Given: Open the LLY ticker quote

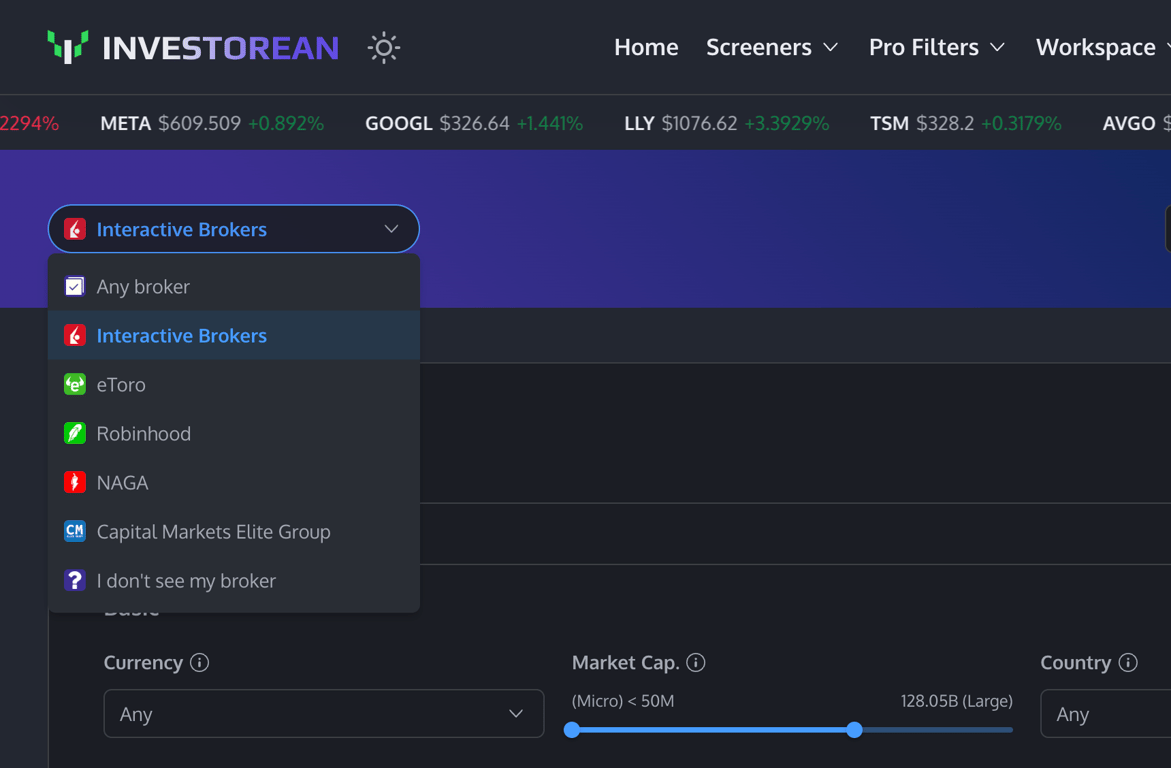Looking at the screenshot, I should (727, 123).
